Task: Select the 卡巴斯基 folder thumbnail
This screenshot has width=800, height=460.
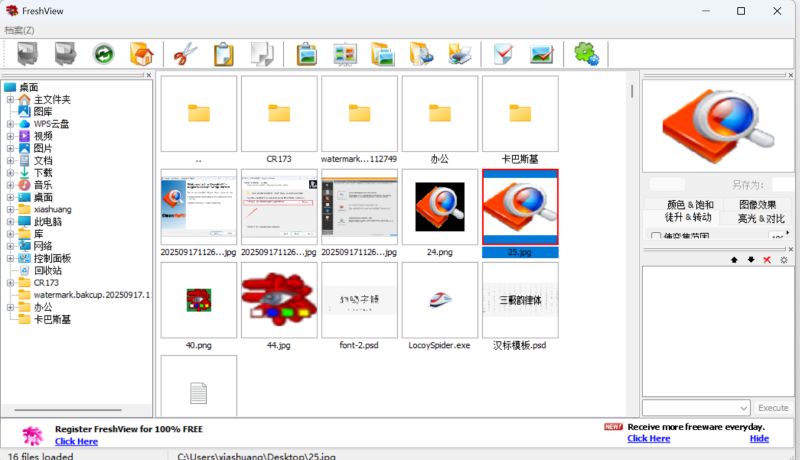Action: pyautogui.click(x=520, y=114)
